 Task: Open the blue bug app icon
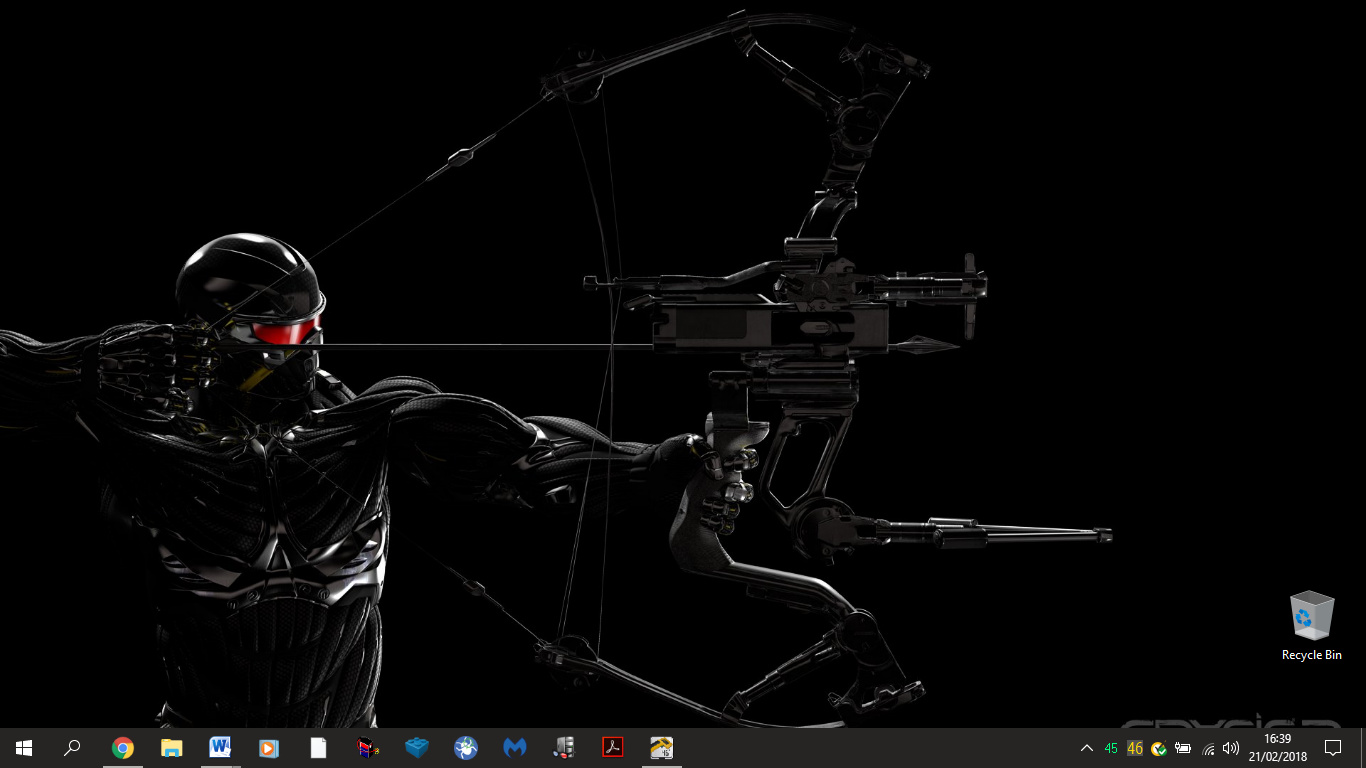coord(465,748)
